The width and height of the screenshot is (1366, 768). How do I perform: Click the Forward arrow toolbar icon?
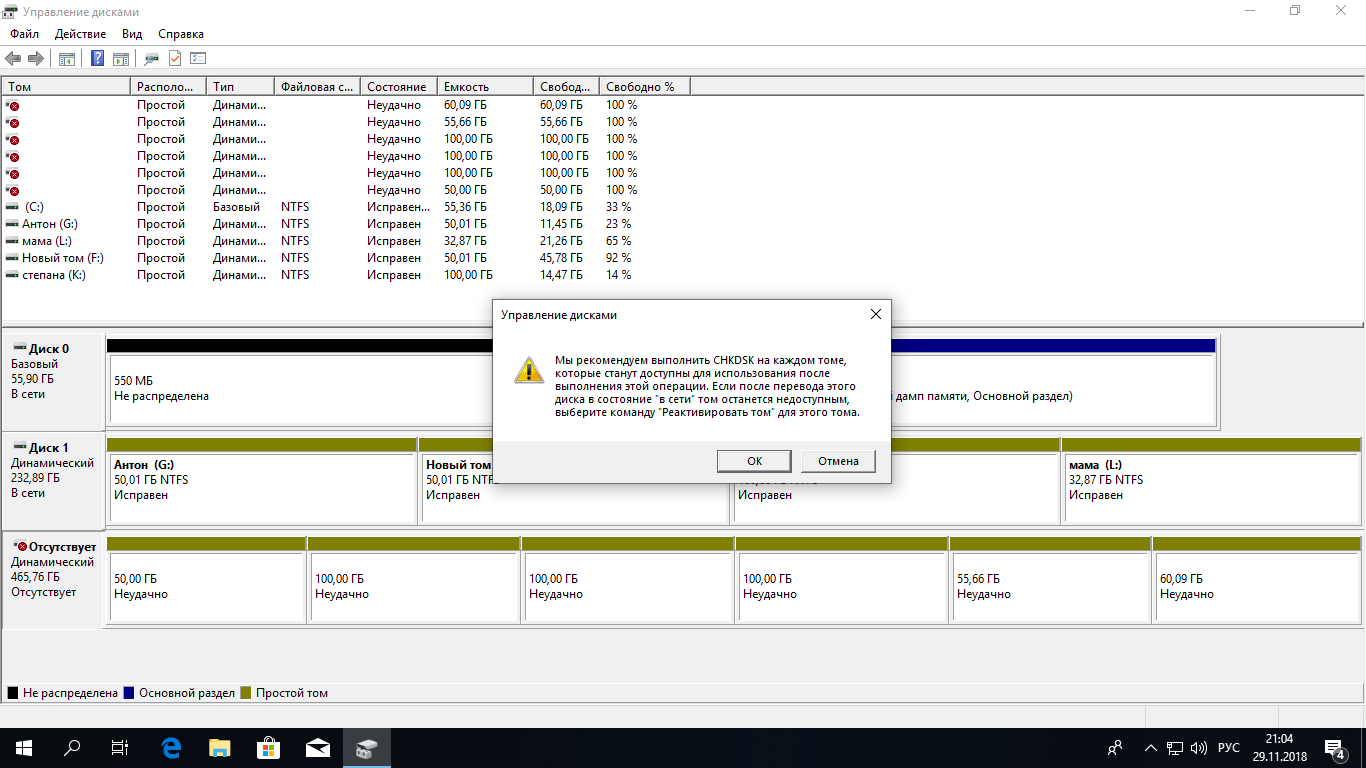pos(35,59)
